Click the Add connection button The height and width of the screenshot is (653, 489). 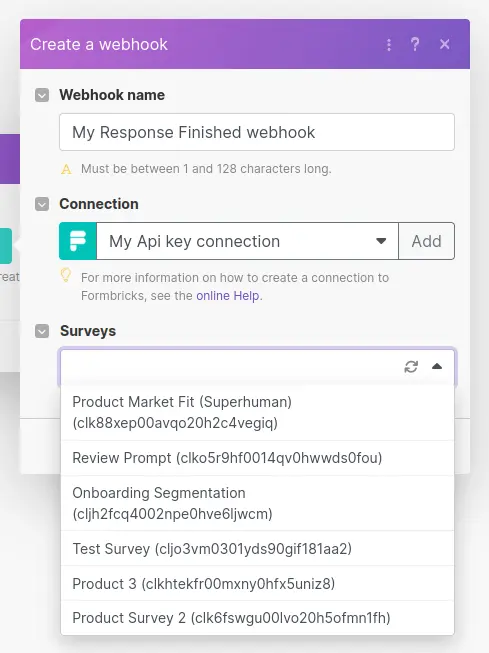(x=427, y=241)
